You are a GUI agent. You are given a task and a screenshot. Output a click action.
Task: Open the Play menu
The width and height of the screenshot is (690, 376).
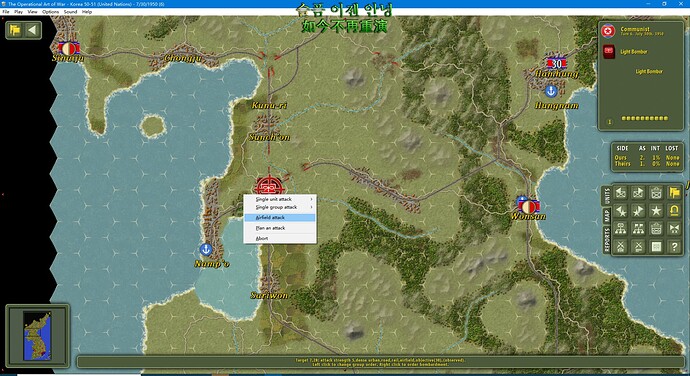(18, 12)
